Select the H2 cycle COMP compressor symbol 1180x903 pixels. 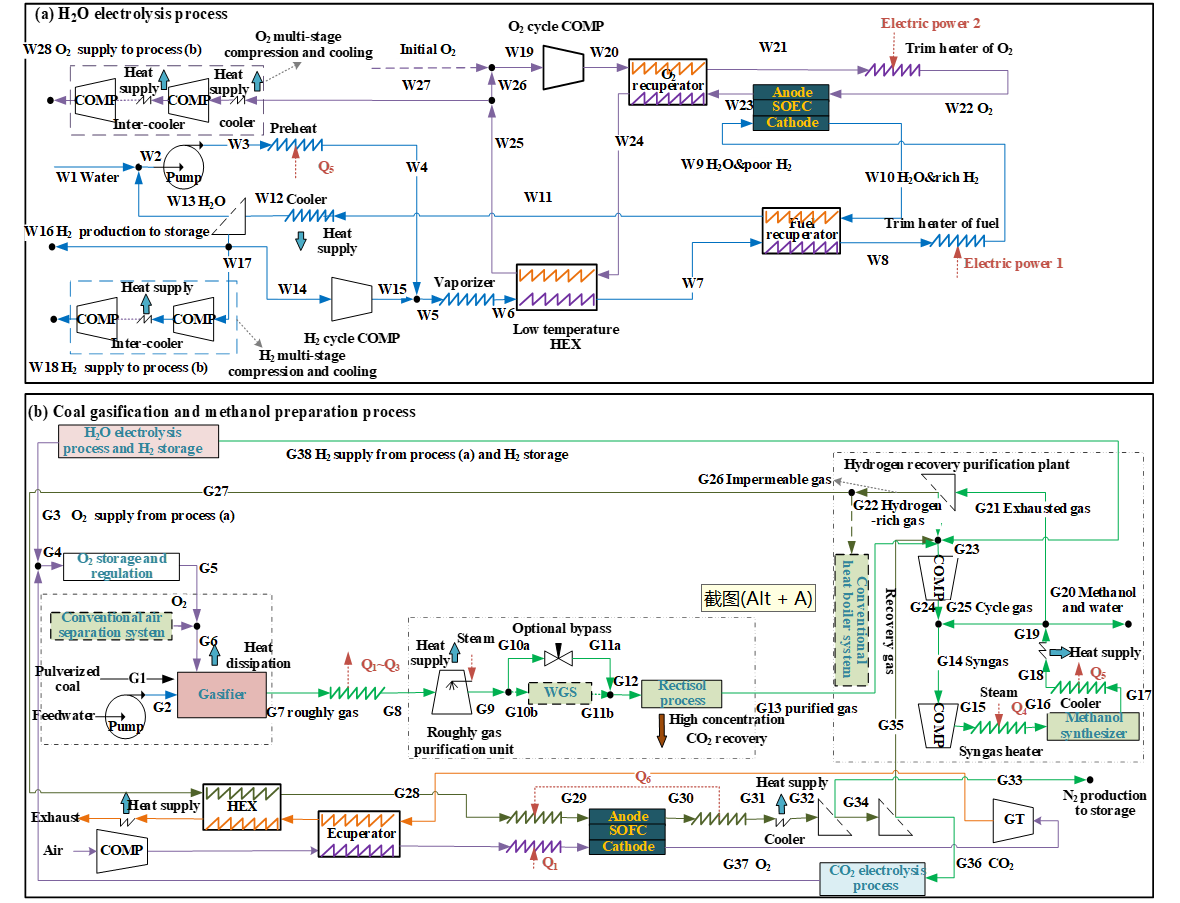tap(351, 297)
